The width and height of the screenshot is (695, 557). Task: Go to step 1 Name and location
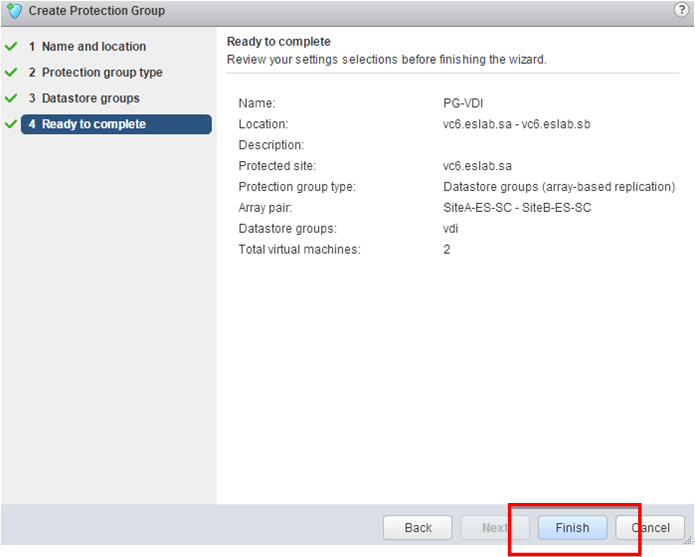(x=93, y=47)
